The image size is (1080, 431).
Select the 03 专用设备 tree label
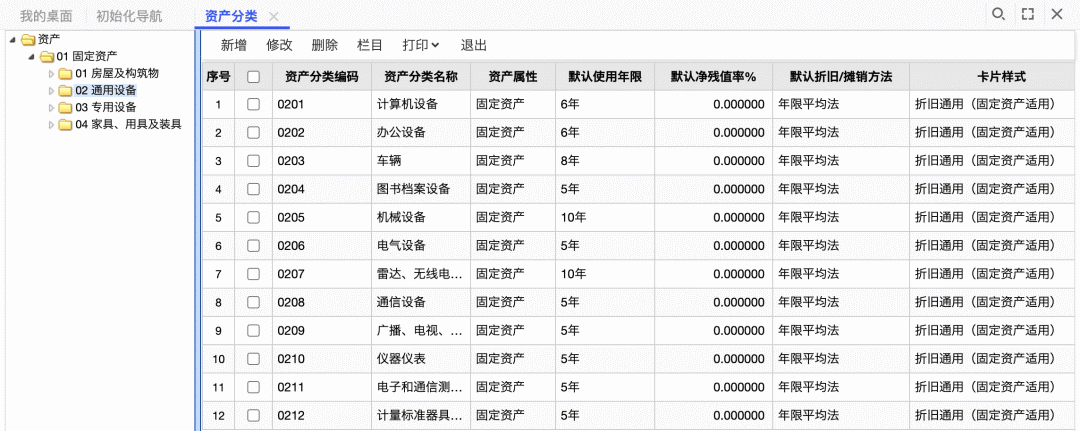tap(106, 107)
